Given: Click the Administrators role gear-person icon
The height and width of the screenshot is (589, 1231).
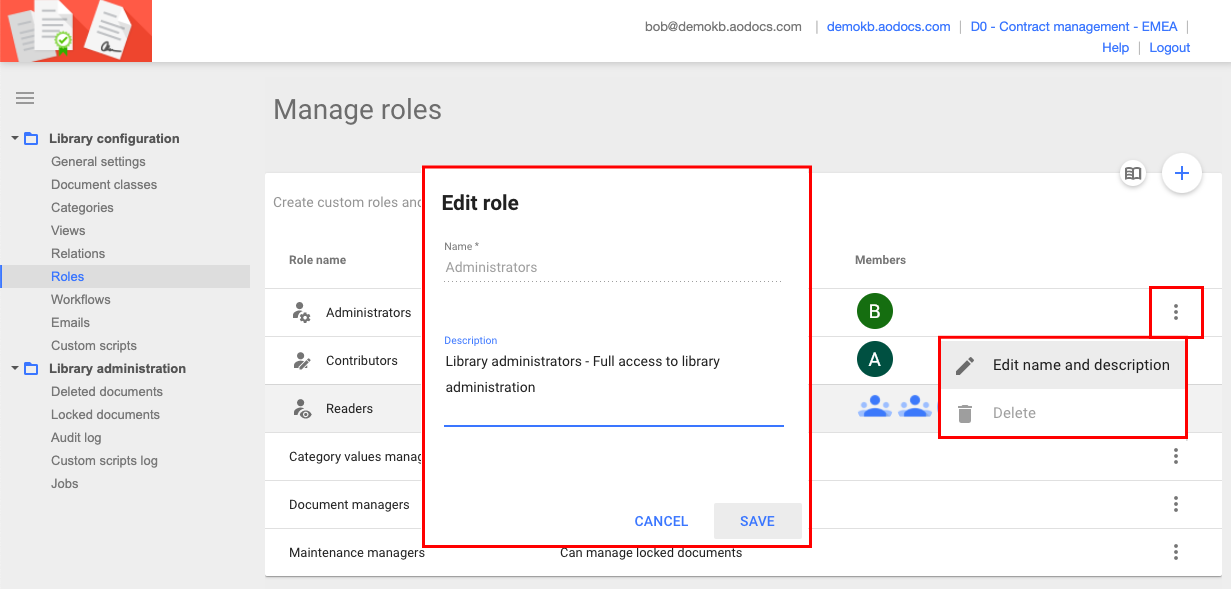Looking at the screenshot, I should click(x=301, y=312).
